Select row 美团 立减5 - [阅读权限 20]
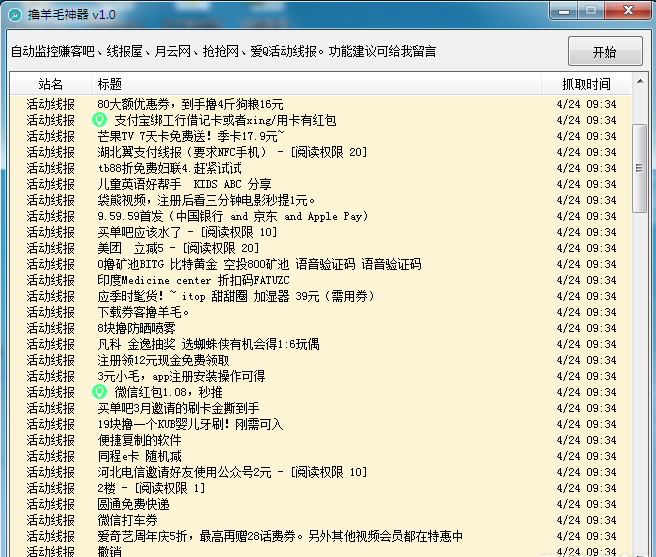 (320, 248)
